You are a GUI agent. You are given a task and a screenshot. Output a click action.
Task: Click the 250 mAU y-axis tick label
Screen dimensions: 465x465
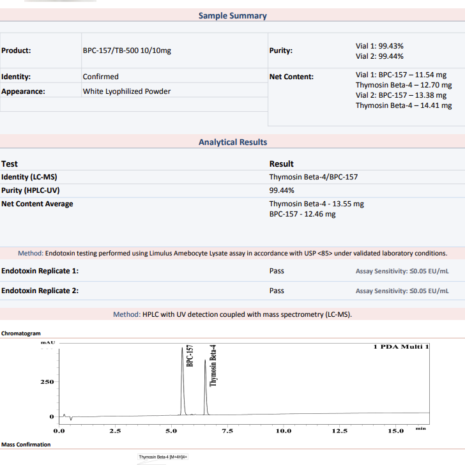click(x=47, y=382)
